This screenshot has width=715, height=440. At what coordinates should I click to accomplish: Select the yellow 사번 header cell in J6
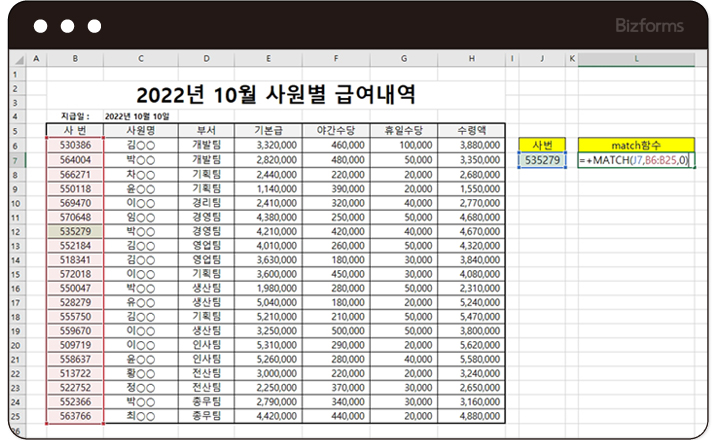point(542,145)
